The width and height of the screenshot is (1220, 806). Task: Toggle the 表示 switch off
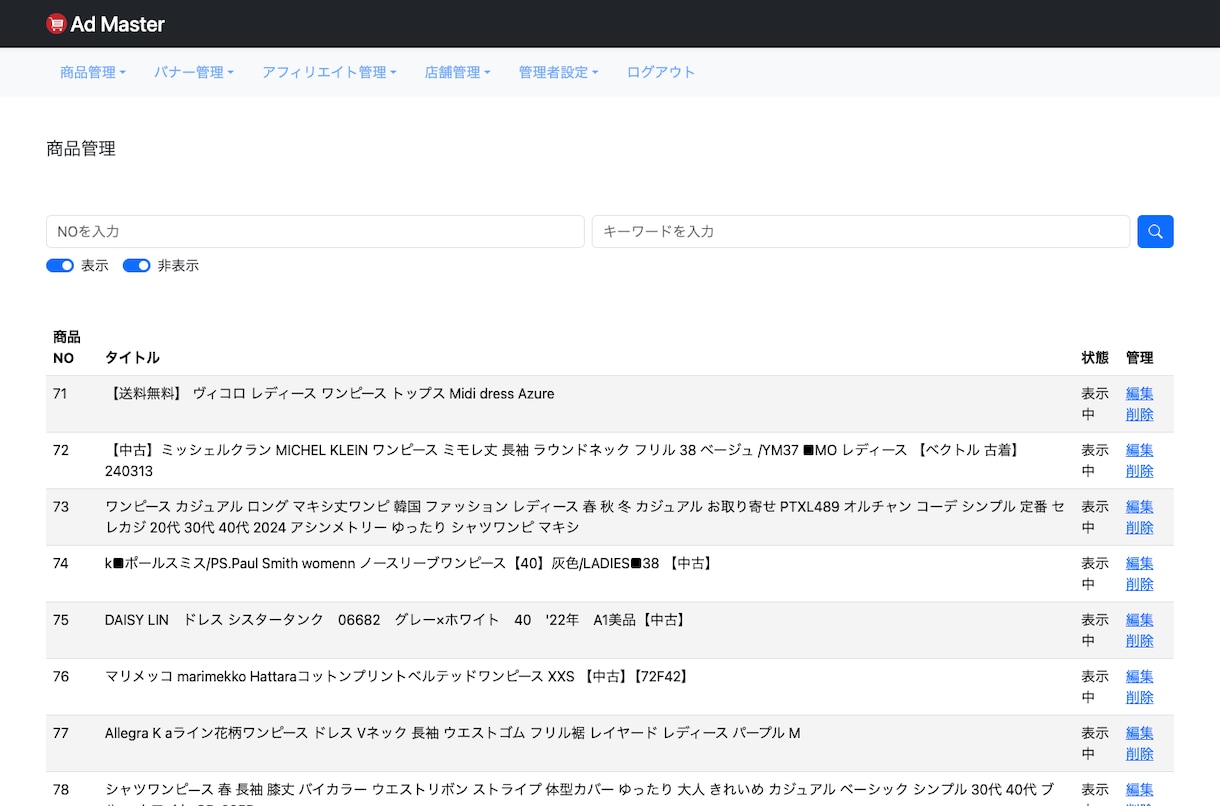coord(60,265)
